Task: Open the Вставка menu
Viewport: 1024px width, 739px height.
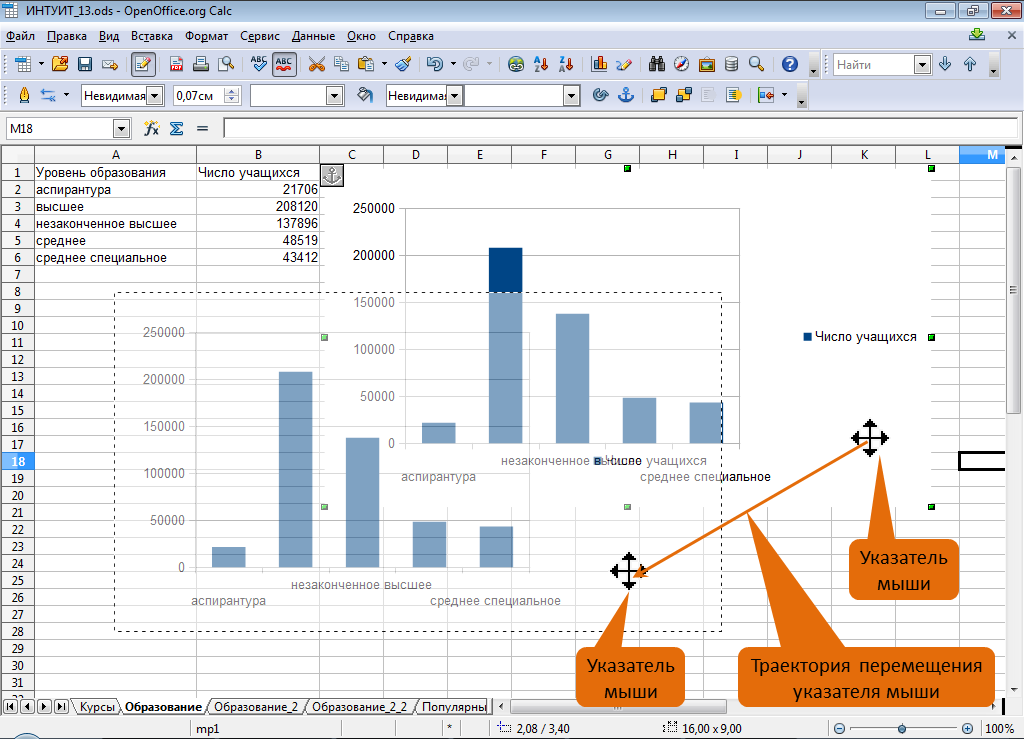Action: [152, 36]
